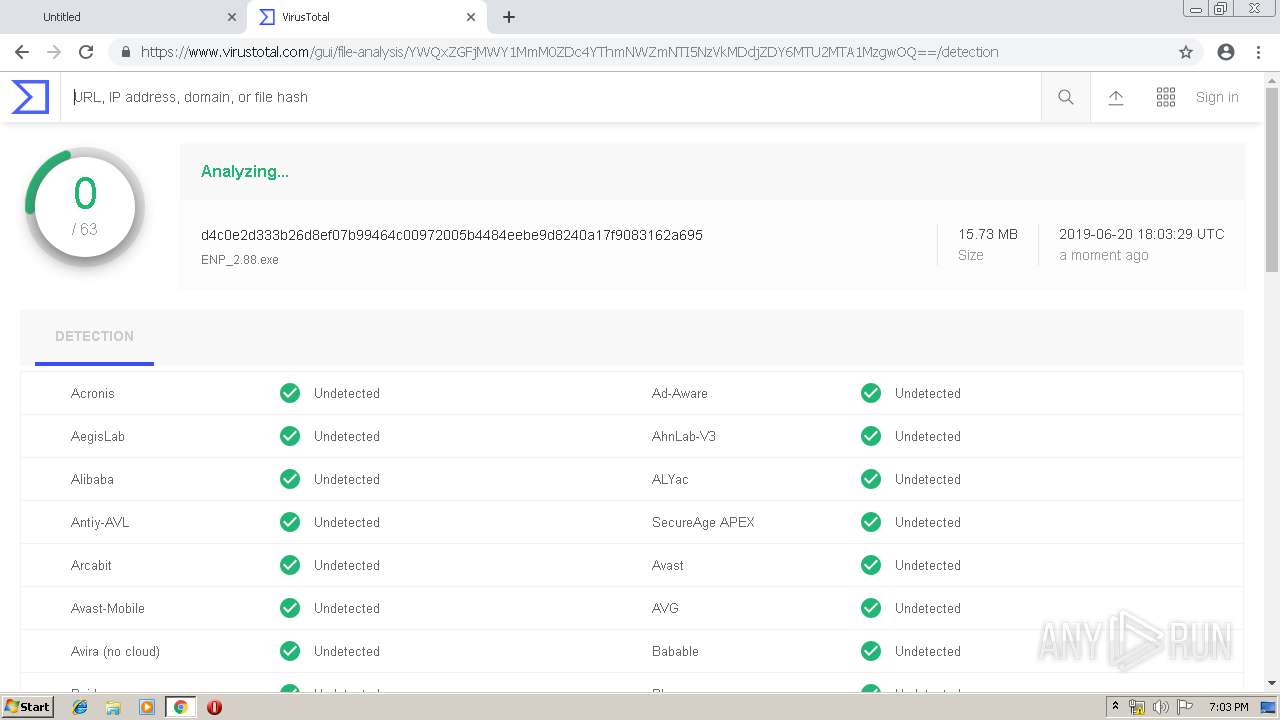Click the 7:03 PM taskbar clock
Image resolution: width=1280 pixels, height=720 pixels.
1228,707
